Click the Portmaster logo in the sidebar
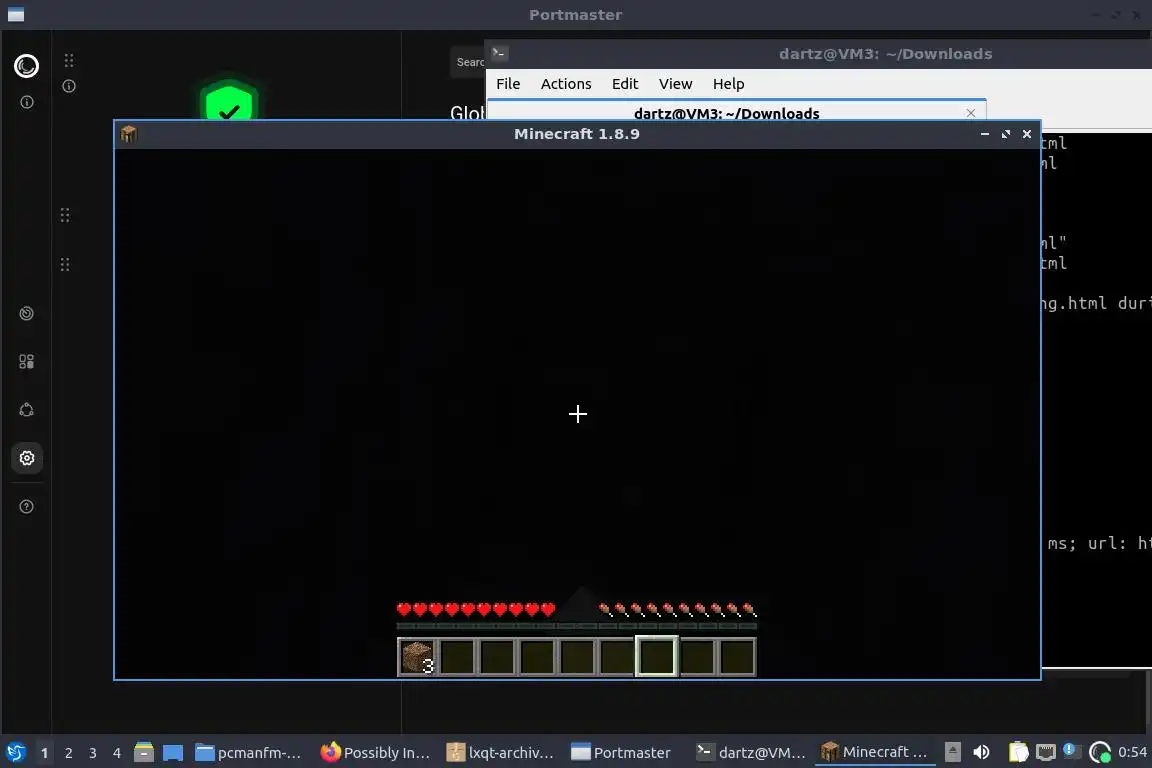The width and height of the screenshot is (1152, 768). [x=26, y=66]
